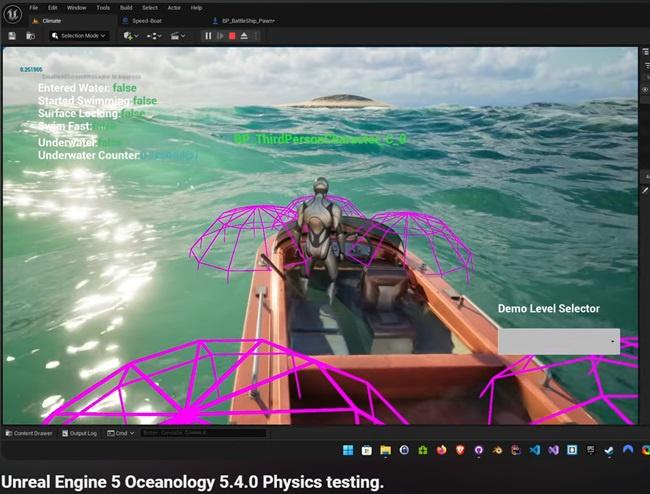
Task: Launch Visual Studio from the taskbar
Action: 553,450
